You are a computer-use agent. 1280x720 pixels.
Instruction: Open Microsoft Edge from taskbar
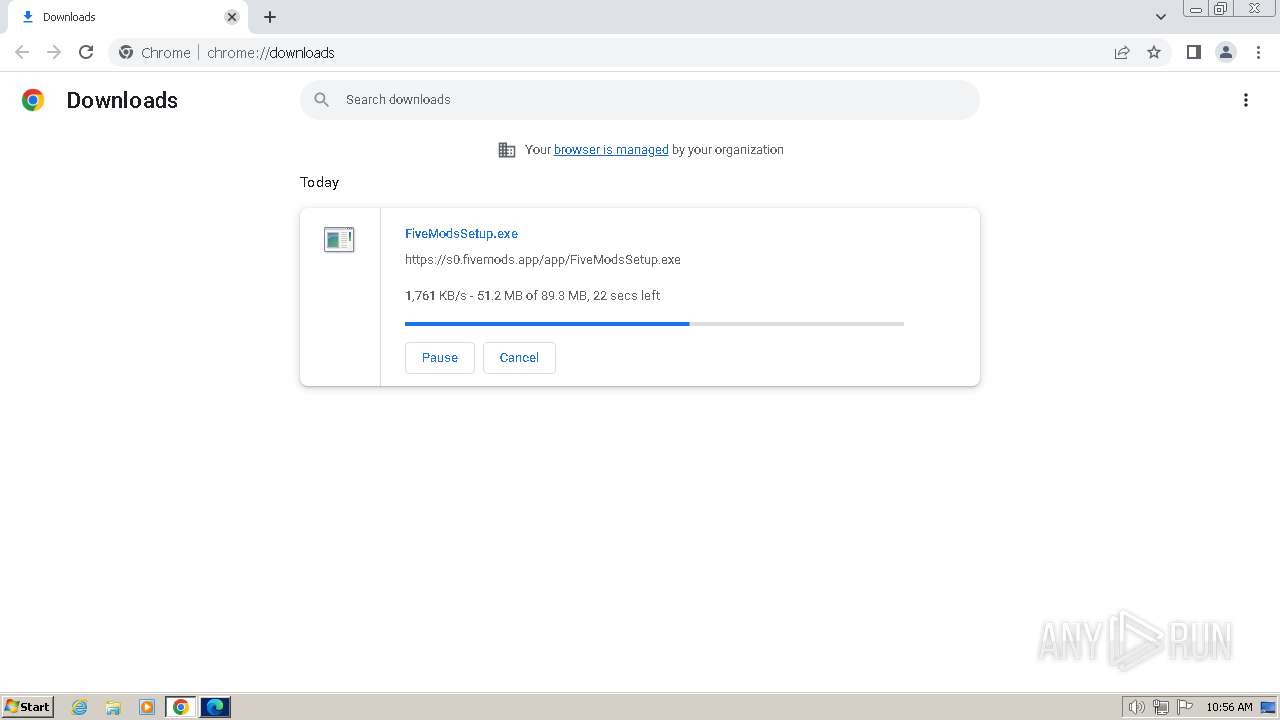(x=215, y=707)
